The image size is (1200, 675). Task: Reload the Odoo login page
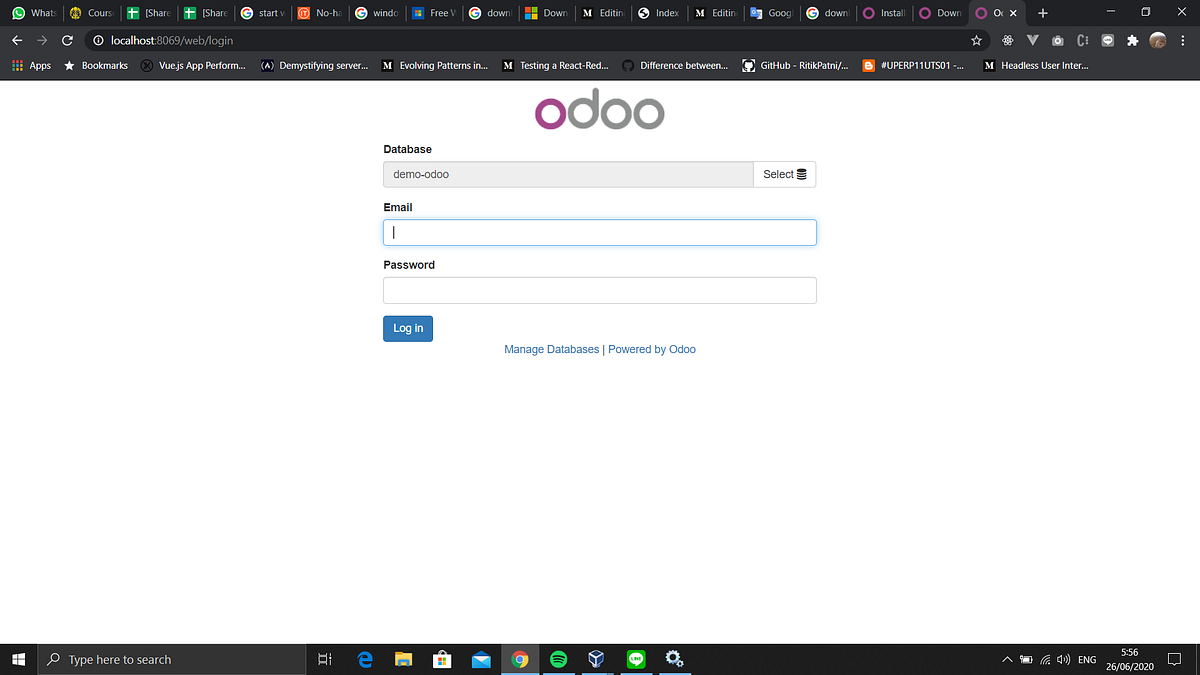67,41
